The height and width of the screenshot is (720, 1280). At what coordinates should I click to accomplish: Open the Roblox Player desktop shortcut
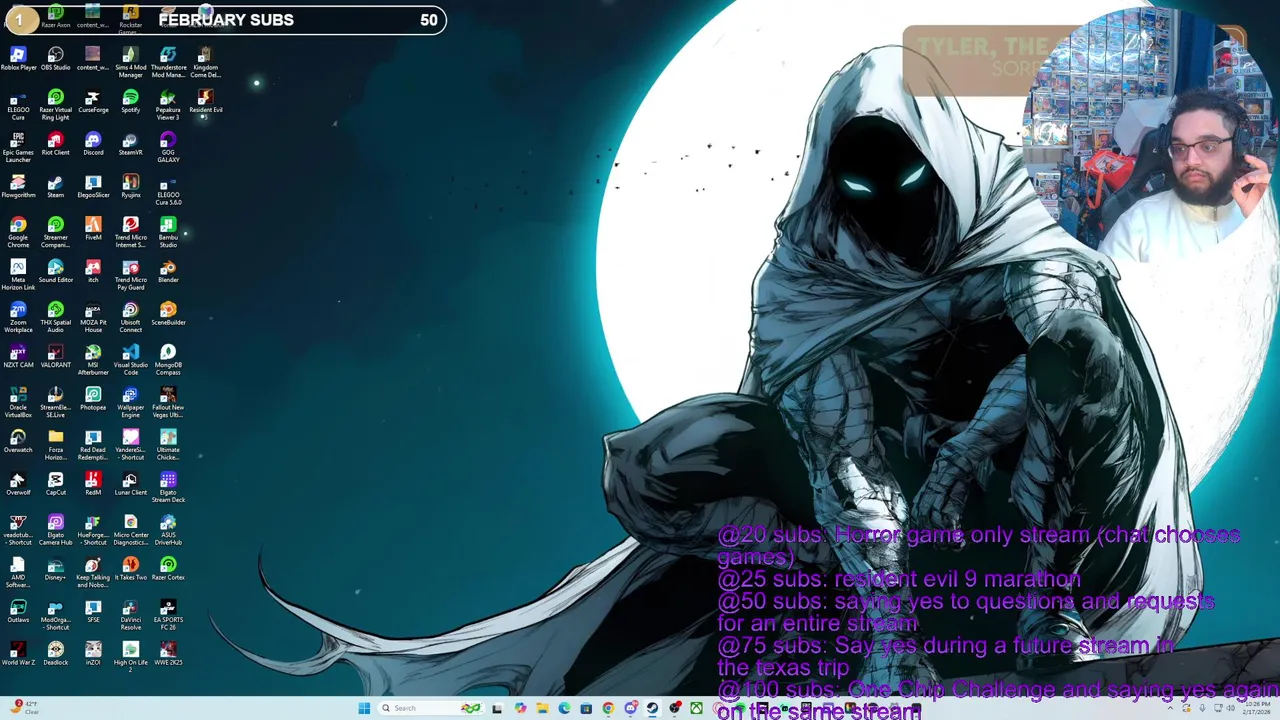click(18, 59)
